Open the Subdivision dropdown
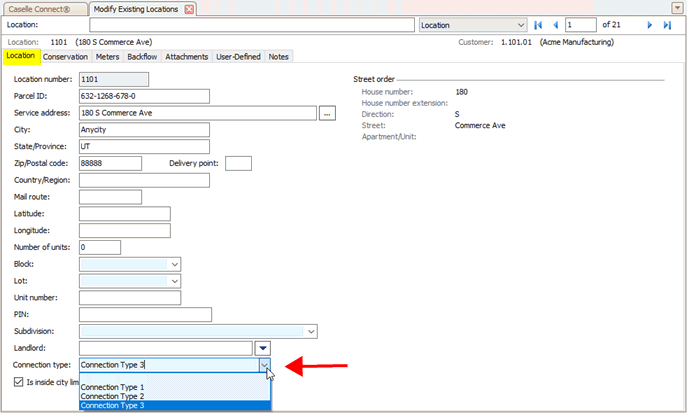Image resolution: width=687 pixels, height=413 pixels. (x=311, y=331)
